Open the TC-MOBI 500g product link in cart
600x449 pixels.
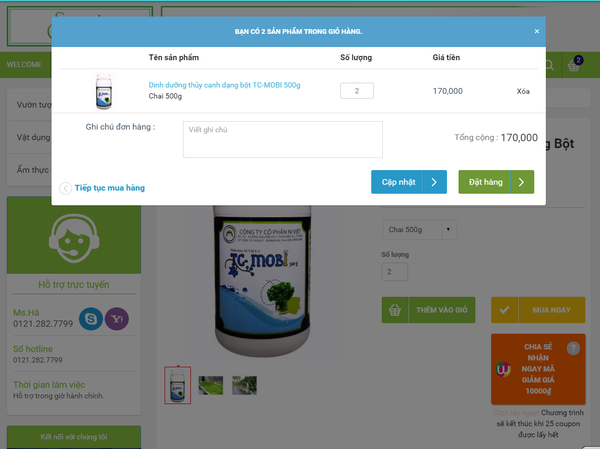[224, 85]
